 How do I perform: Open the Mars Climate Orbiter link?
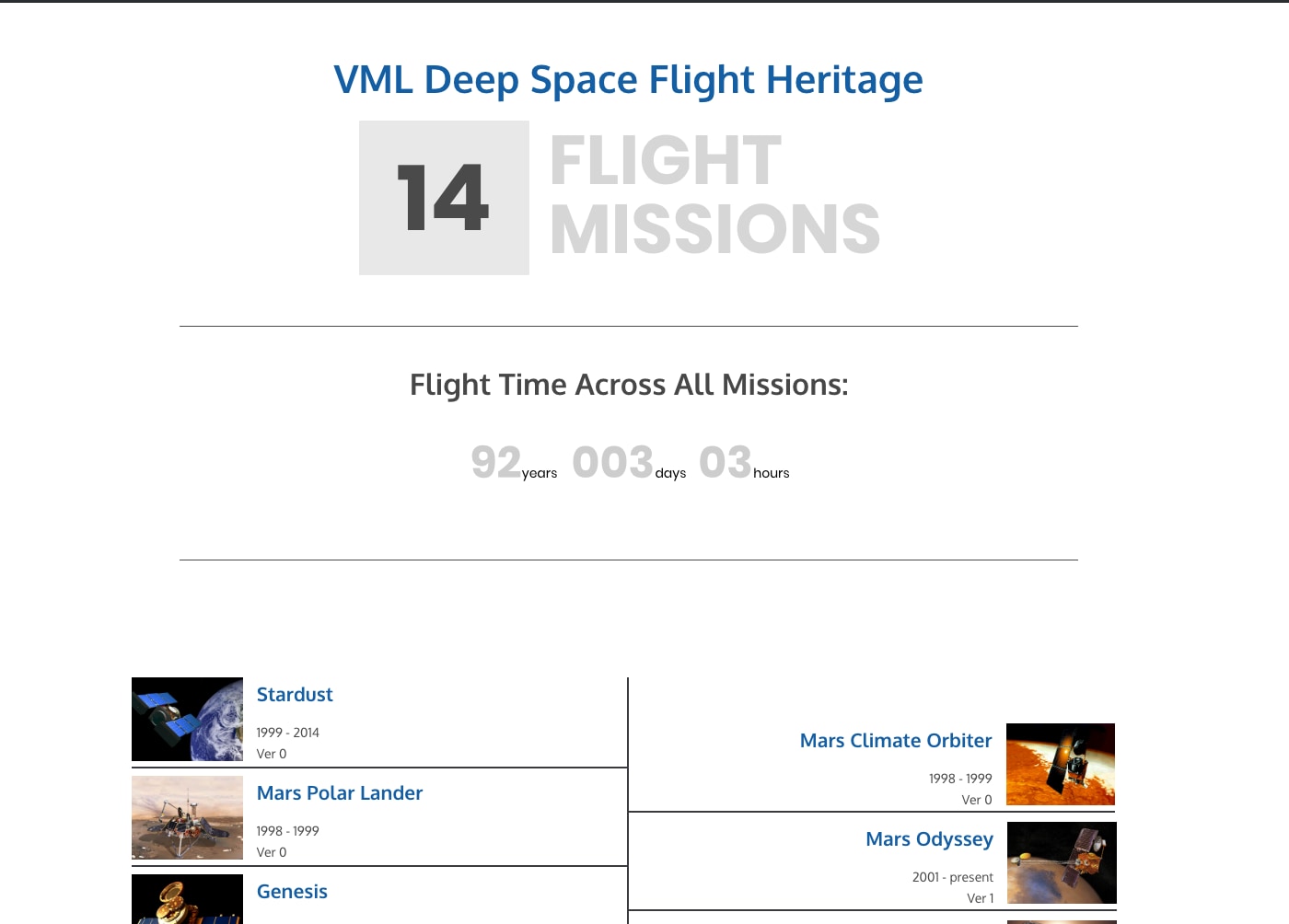point(896,741)
